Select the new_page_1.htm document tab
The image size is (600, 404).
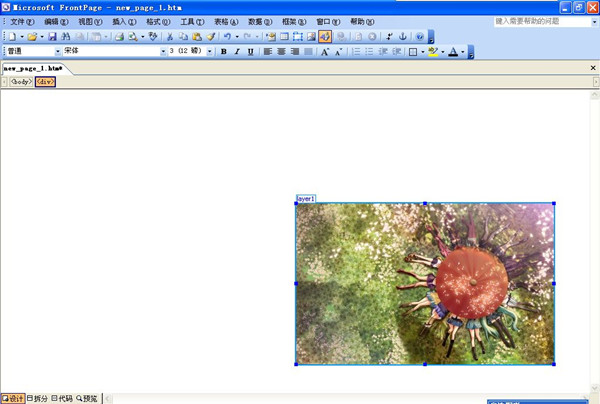coord(34,68)
